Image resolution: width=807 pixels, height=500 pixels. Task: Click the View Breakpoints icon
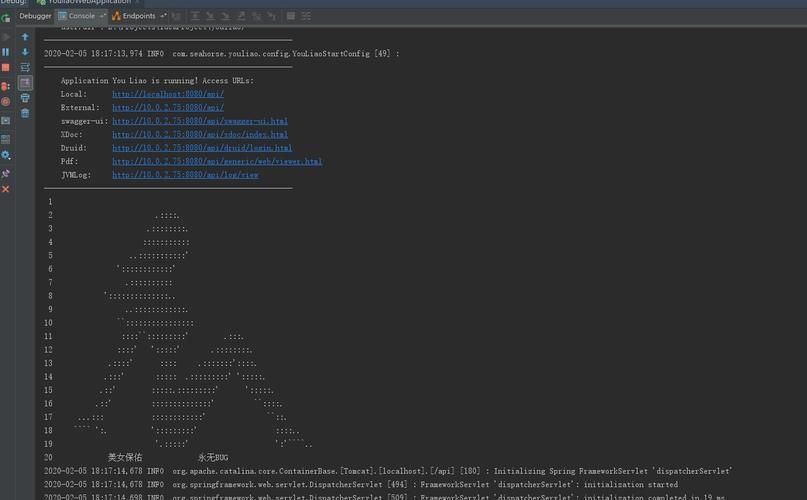[6, 86]
